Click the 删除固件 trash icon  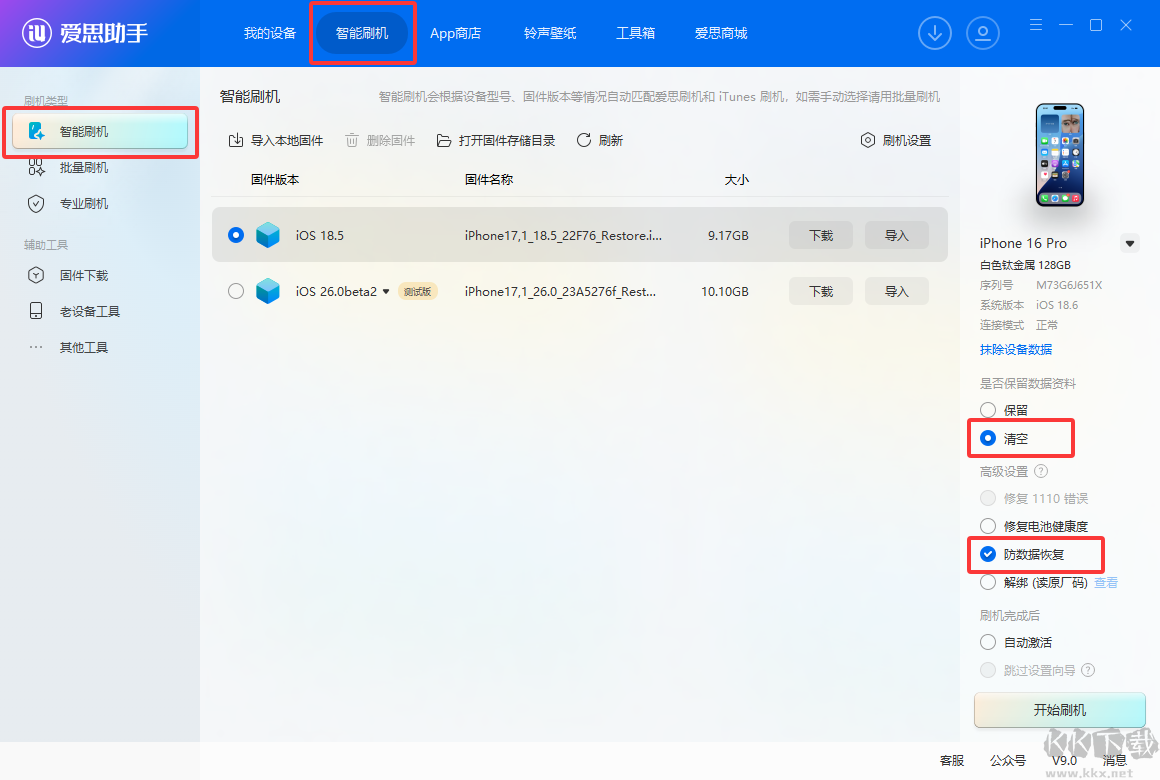352,140
